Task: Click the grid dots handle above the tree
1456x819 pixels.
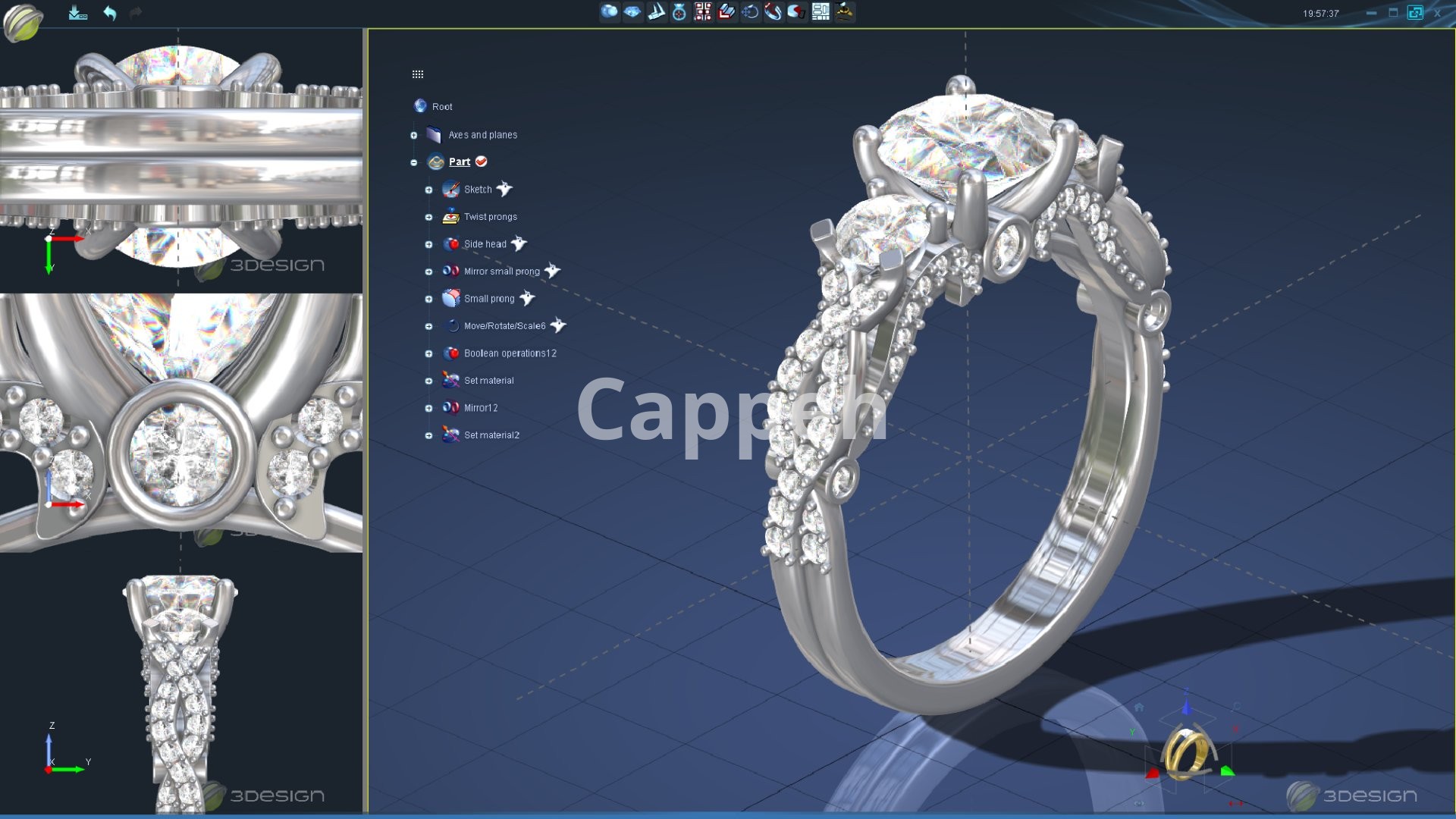Action: tap(418, 74)
